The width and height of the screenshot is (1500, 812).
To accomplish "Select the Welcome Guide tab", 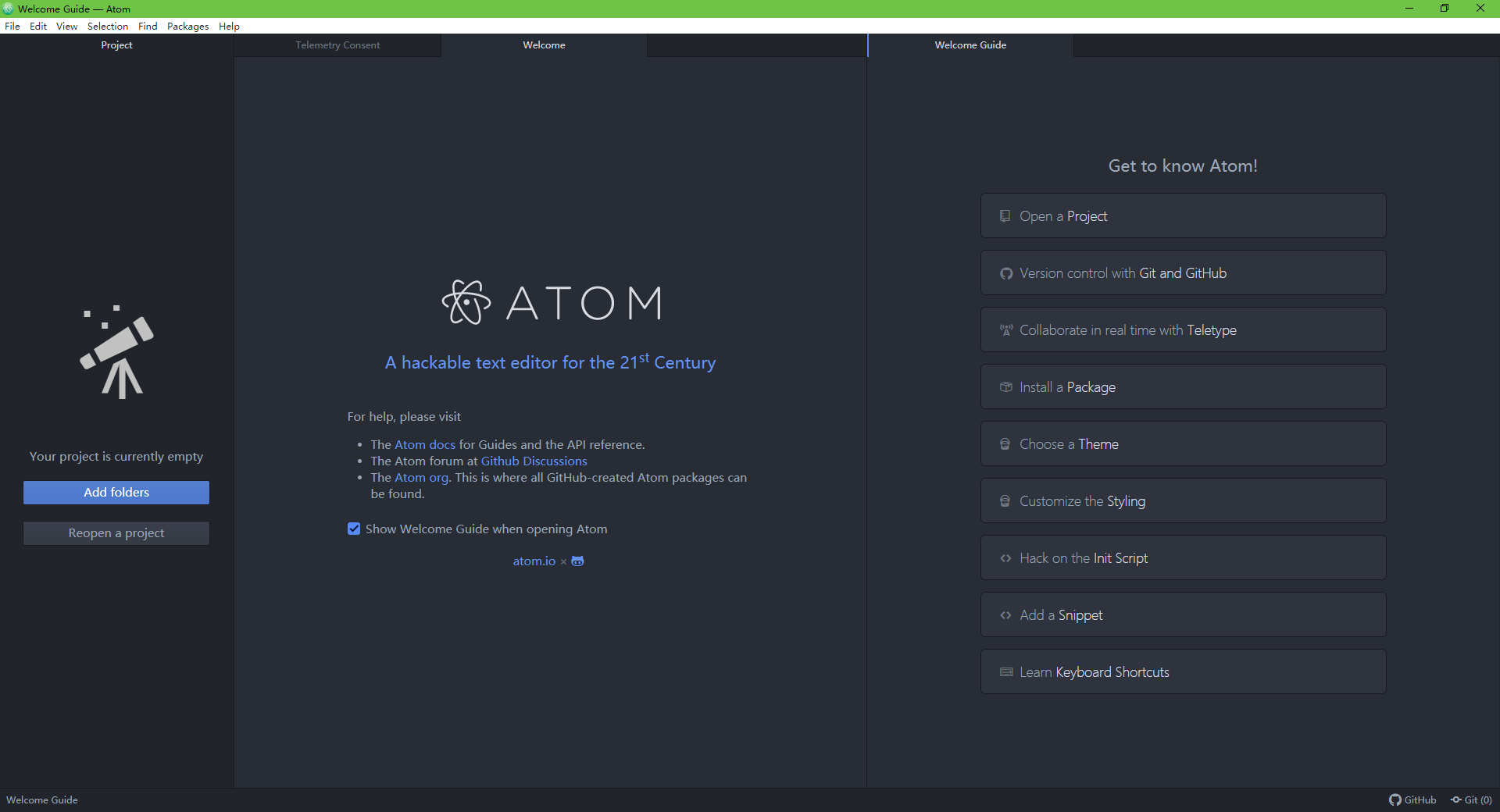I will point(970,45).
